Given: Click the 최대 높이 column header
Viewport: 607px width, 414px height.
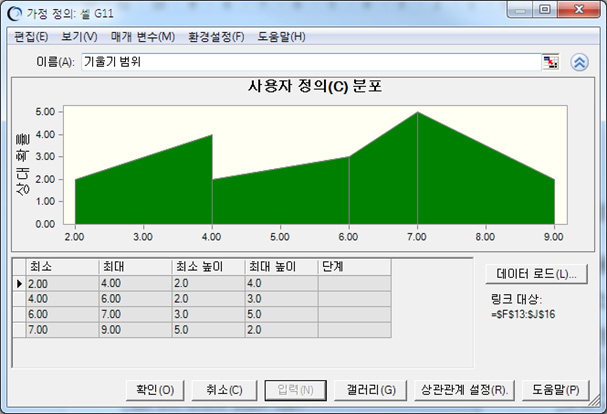Looking at the screenshot, I should coord(281,267).
